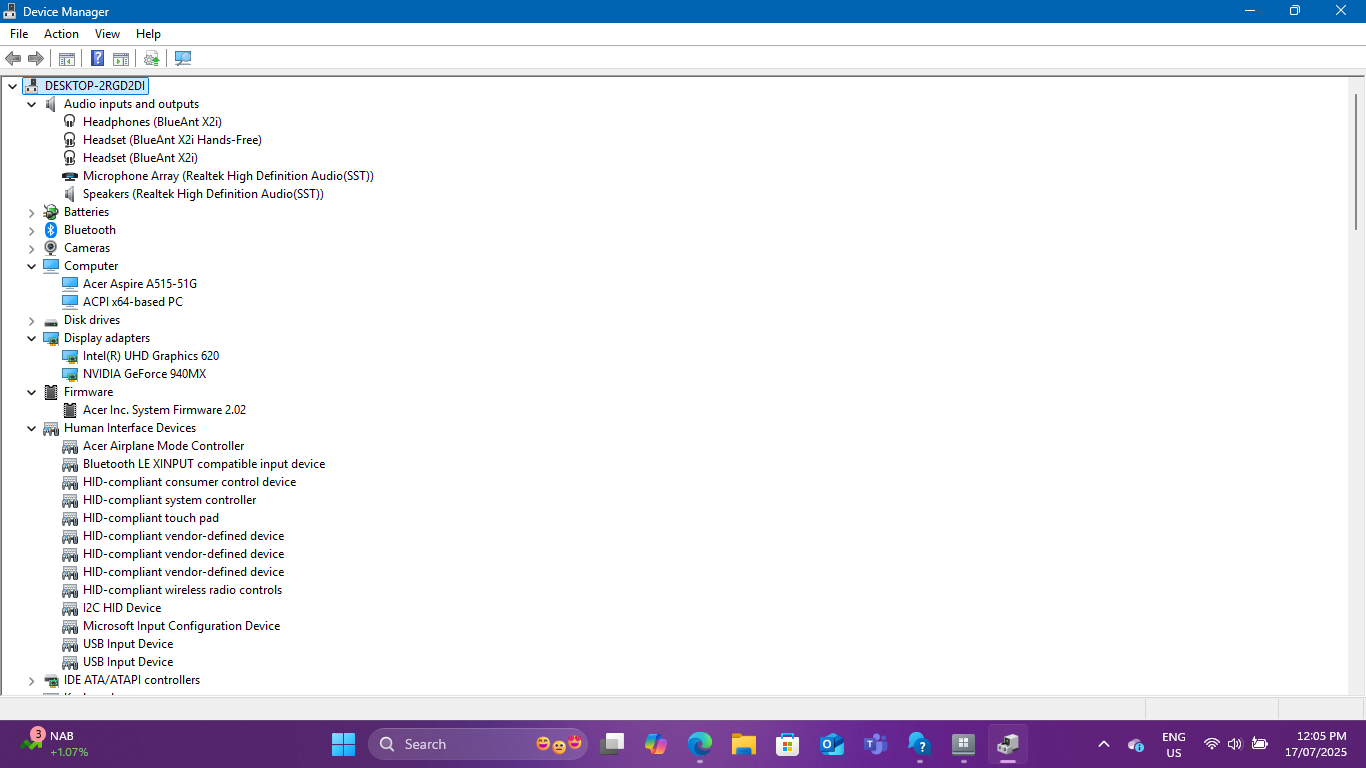Open Microsoft Teams from the taskbar

(x=876, y=744)
